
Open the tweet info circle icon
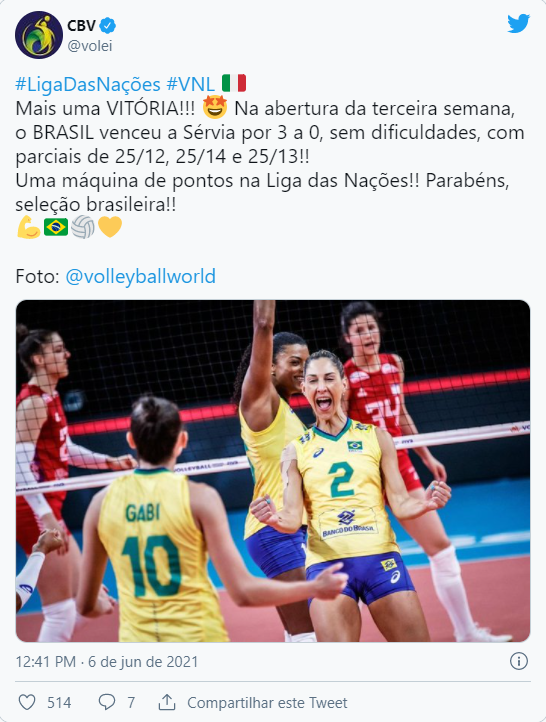click(x=519, y=661)
